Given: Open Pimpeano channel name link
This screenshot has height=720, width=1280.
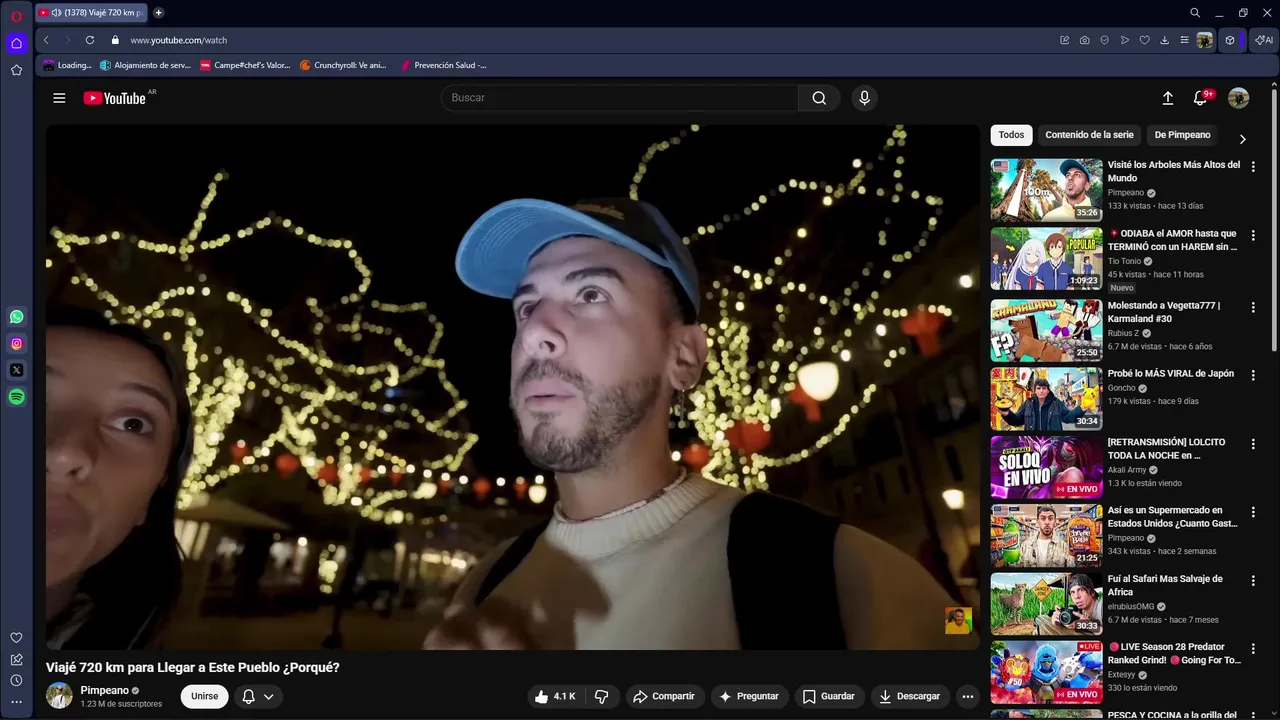Looking at the screenshot, I should pos(105,690).
